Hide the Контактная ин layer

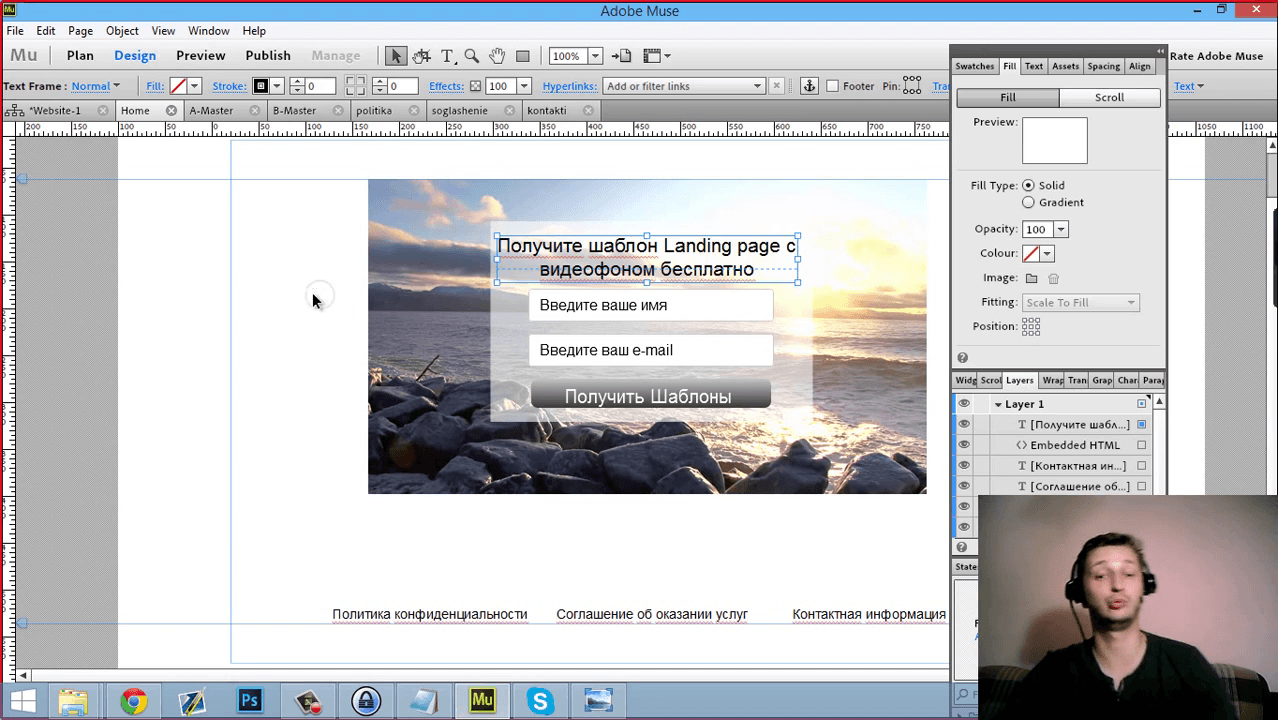(964, 466)
